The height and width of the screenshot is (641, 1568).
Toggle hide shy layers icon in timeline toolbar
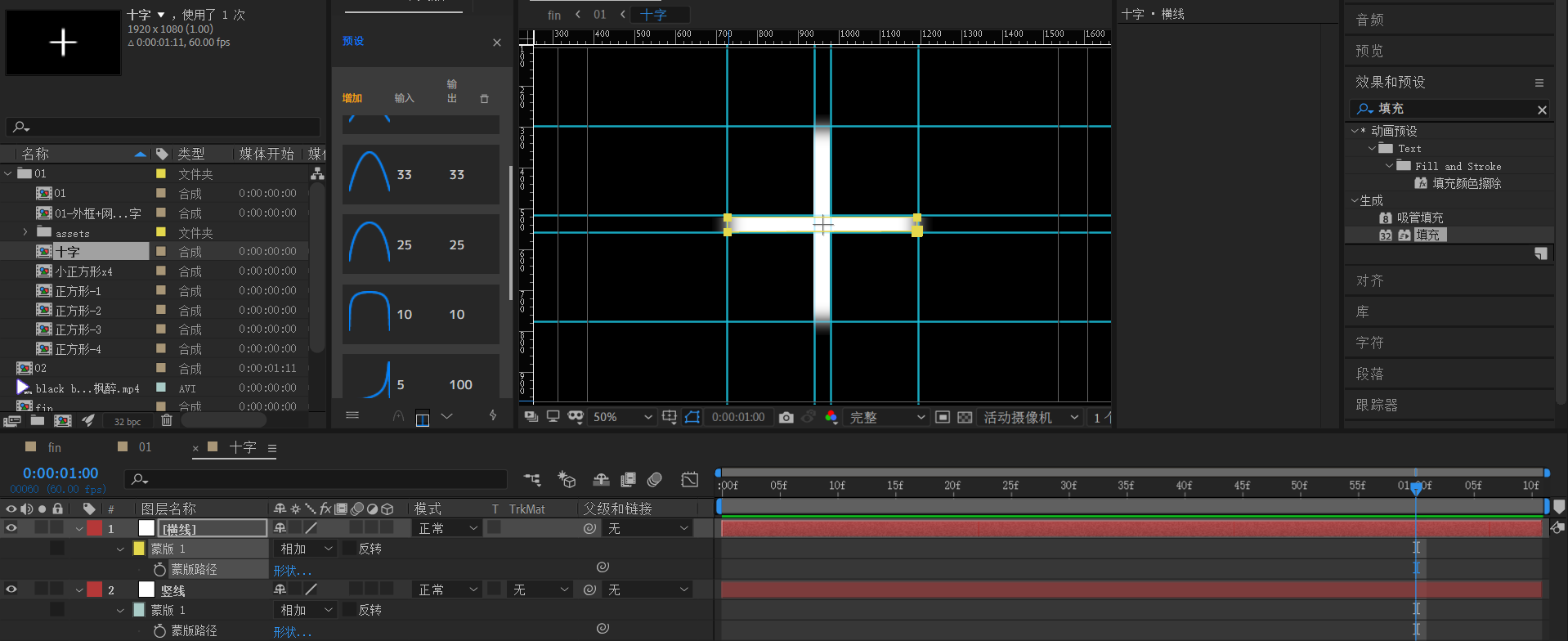point(601,480)
